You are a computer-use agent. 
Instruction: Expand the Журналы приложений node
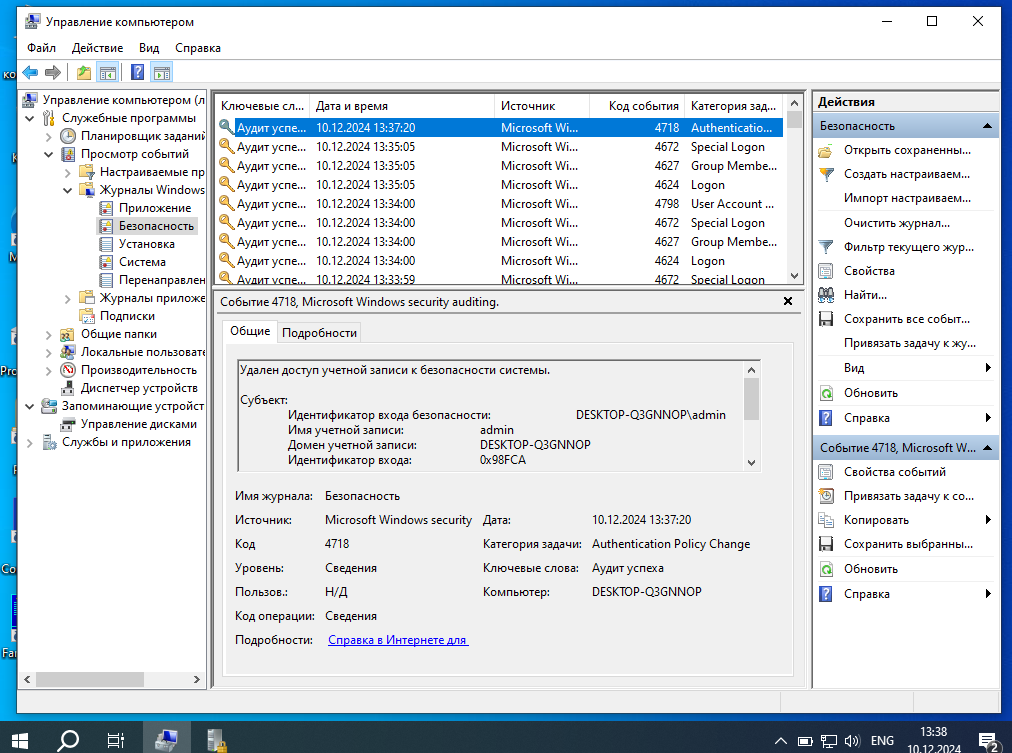tap(68, 298)
